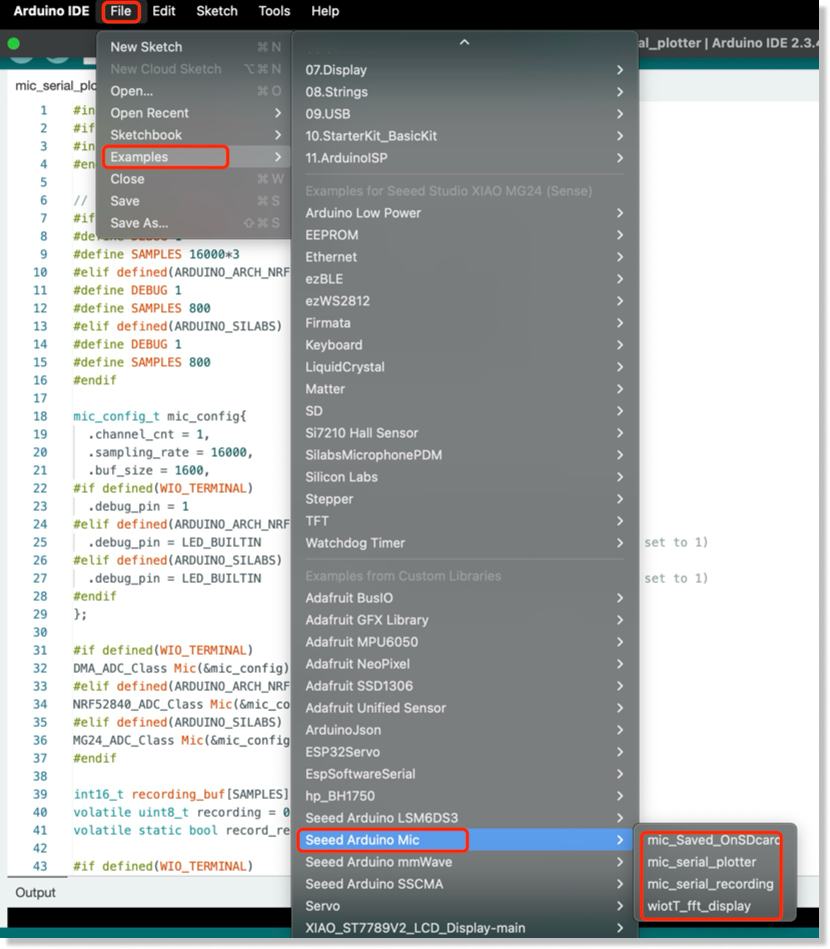Open ezBLE examples submenu
The image size is (830, 949).
(x=464, y=278)
